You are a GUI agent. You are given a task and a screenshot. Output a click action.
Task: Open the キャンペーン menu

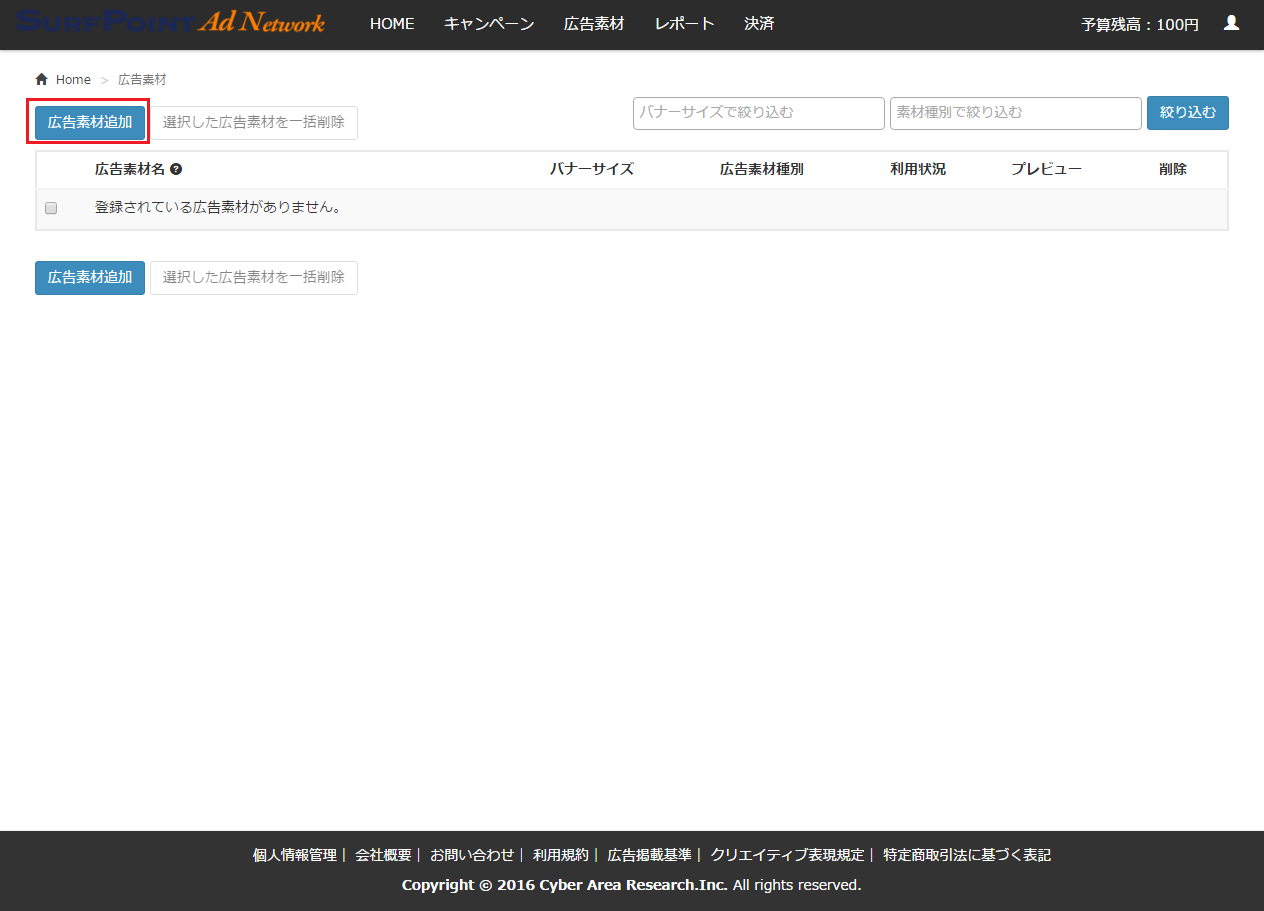(489, 24)
